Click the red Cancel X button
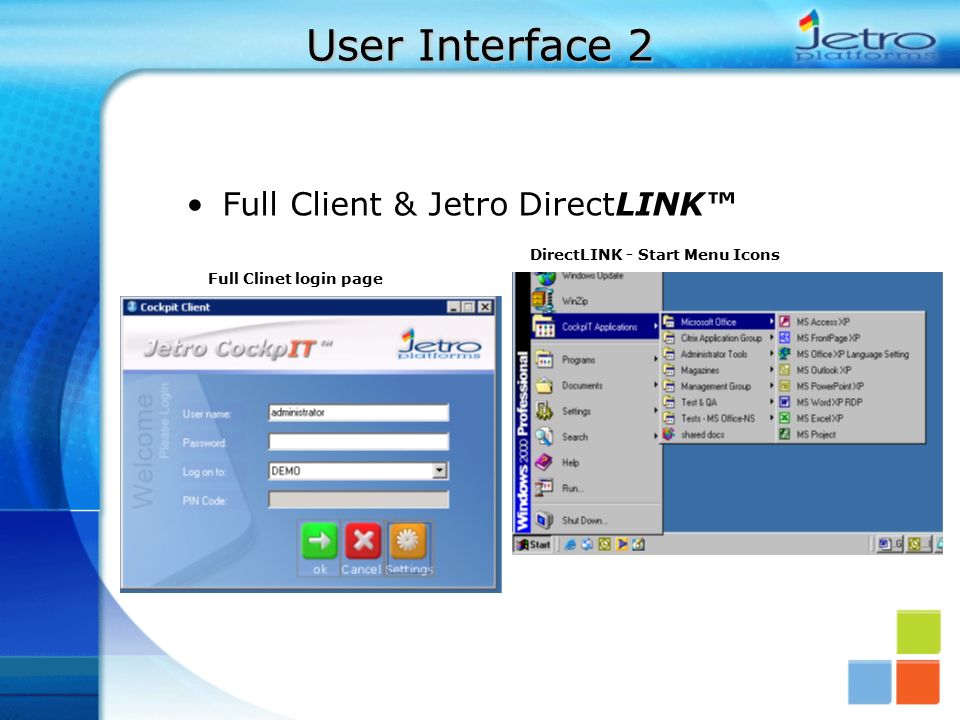 click(363, 541)
